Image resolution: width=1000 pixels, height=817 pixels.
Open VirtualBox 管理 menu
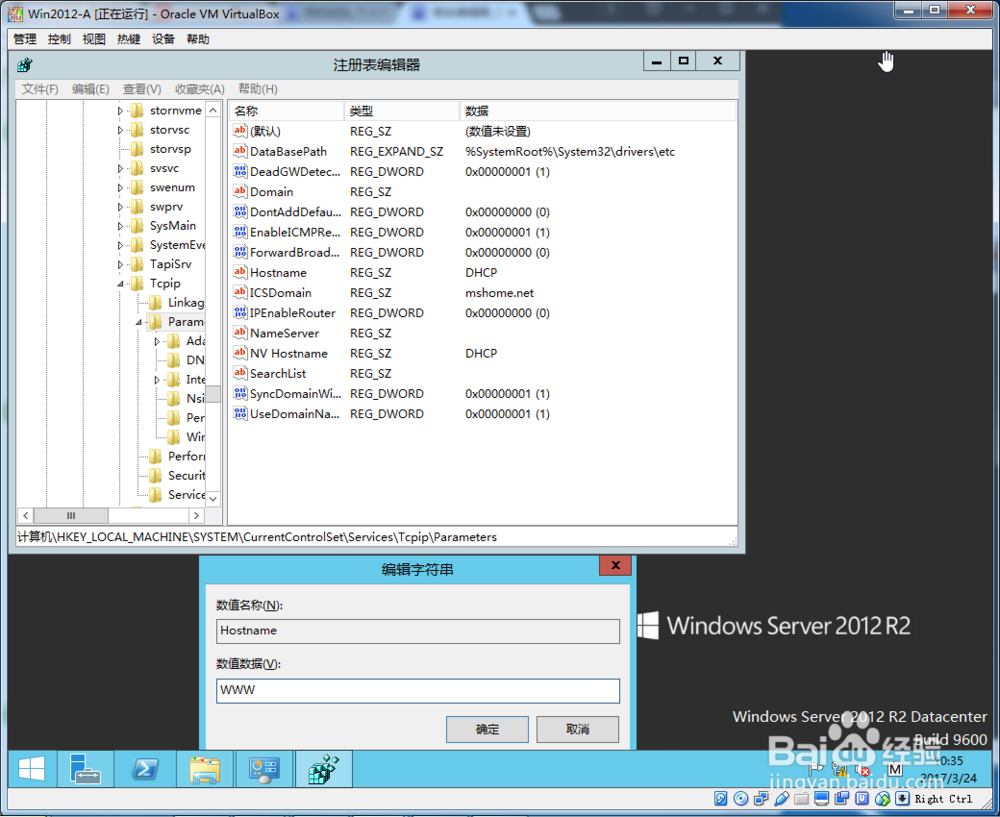point(25,39)
